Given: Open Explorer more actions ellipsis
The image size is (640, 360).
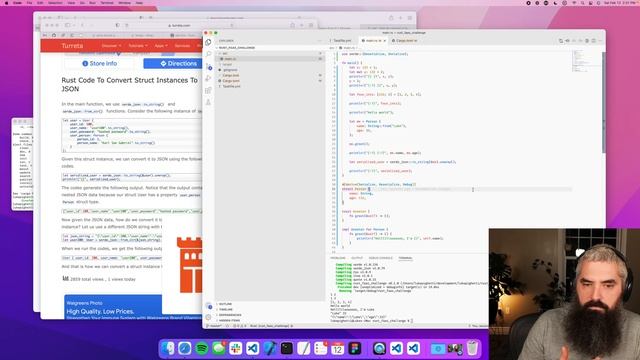Looking at the screenshot, I should click(320, 41).
